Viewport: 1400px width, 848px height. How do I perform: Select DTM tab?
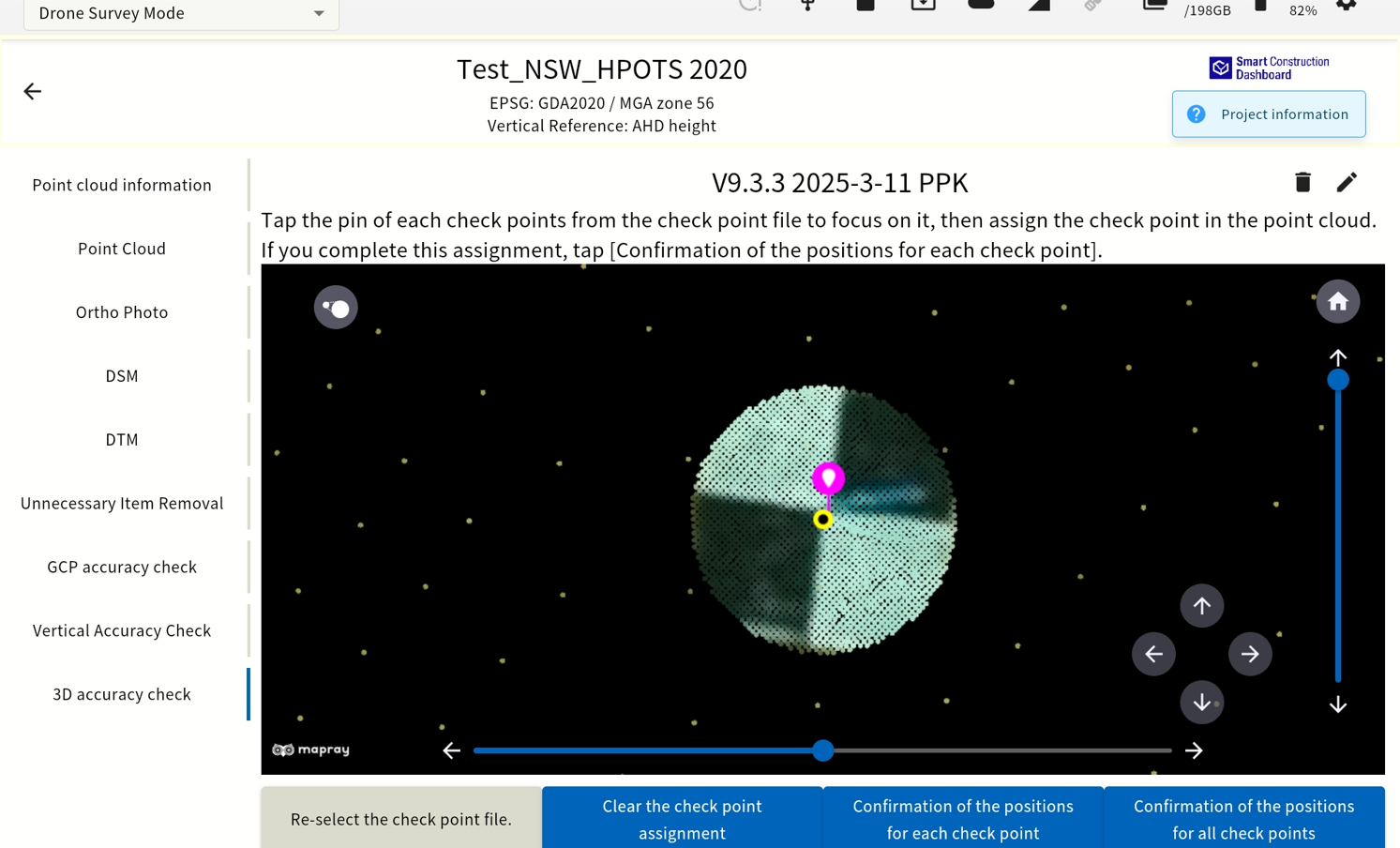(122, 440)
